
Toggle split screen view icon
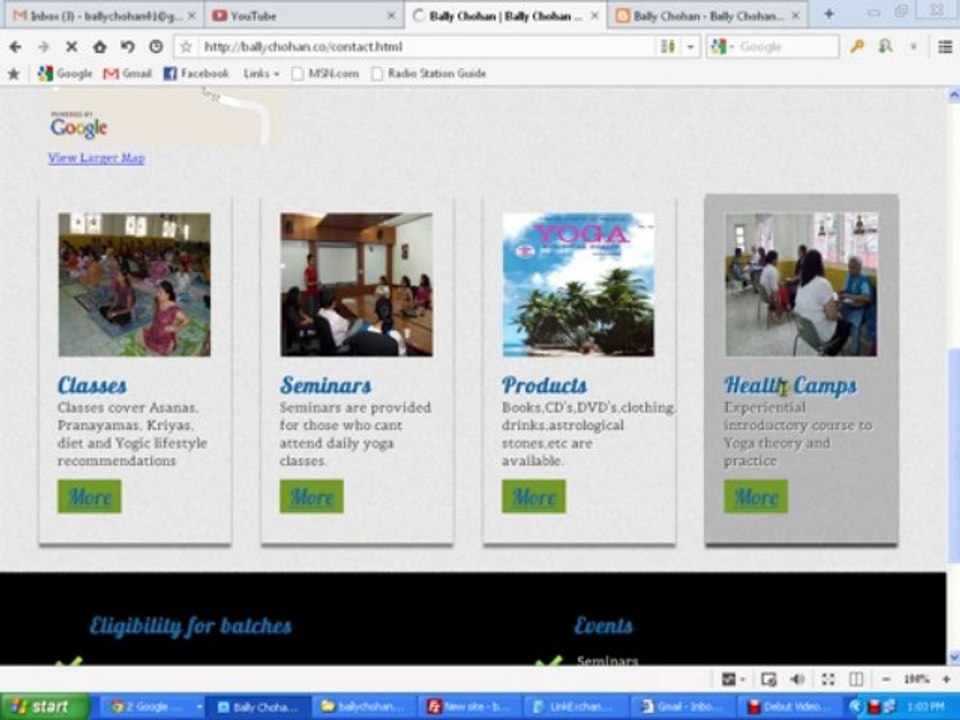[x=856, y=679]
